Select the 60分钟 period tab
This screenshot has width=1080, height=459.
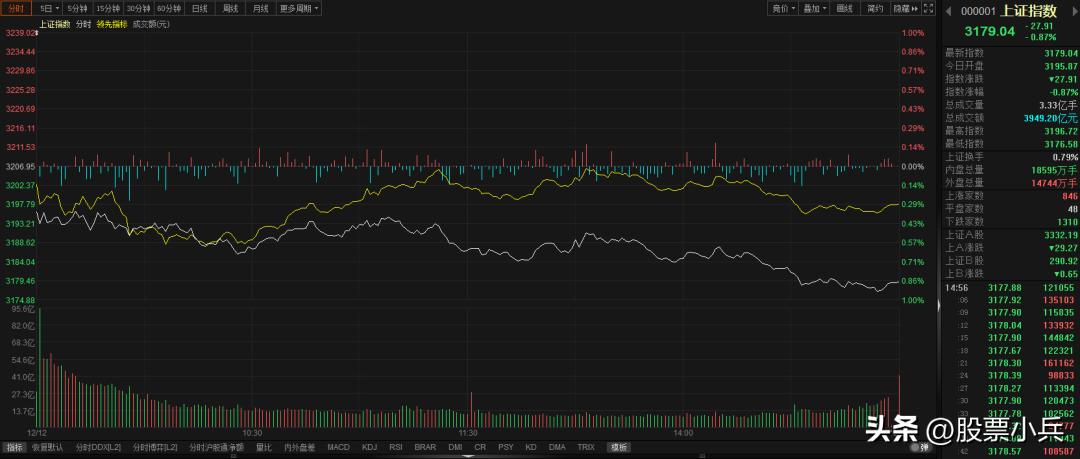(x=169, y=9)
